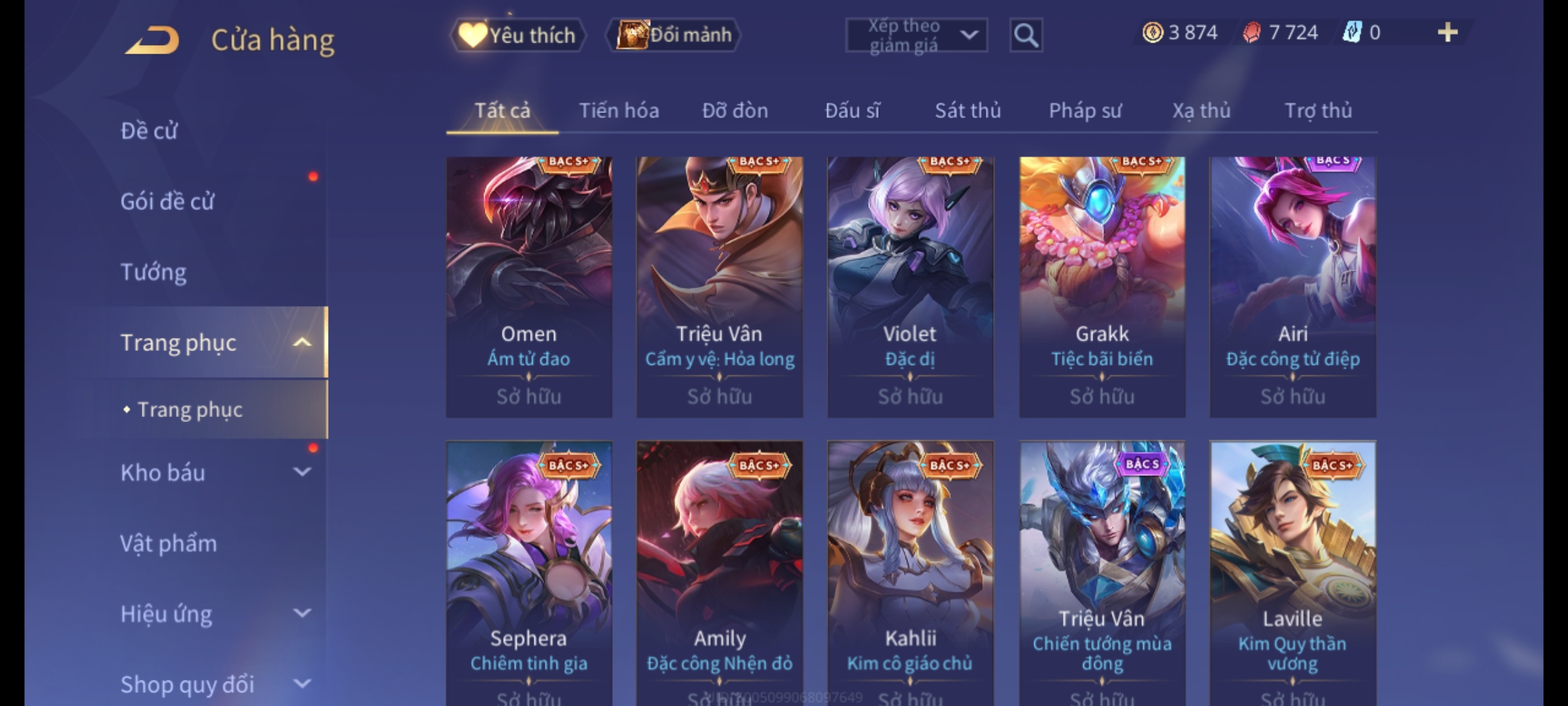The height and width of the screenshot is (706, 1568).
Task: Open Gói đề cử in sidebar
Action: 167,201
